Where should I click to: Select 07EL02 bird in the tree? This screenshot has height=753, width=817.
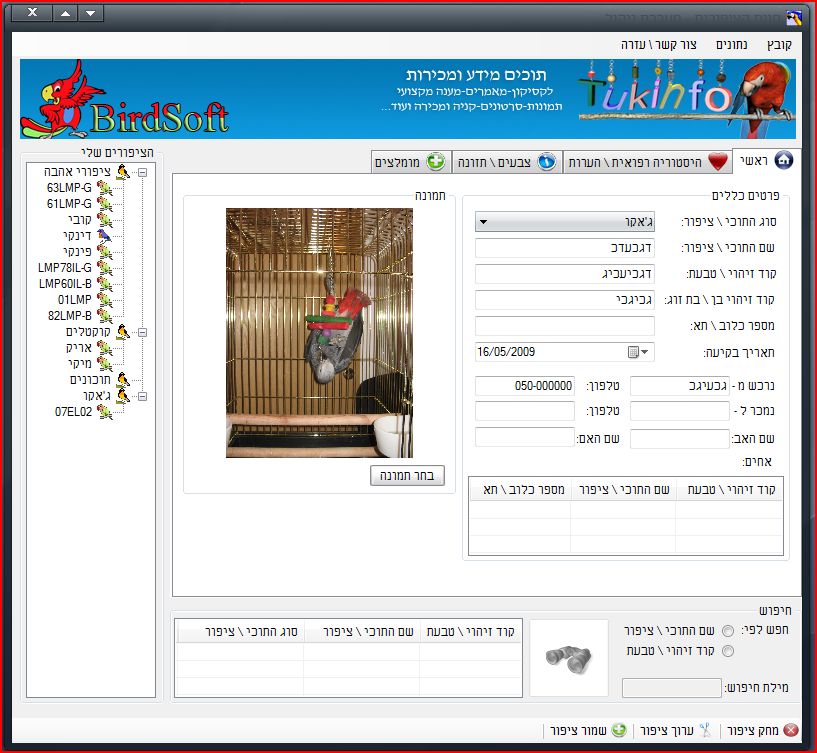click(x=74, y=411)
